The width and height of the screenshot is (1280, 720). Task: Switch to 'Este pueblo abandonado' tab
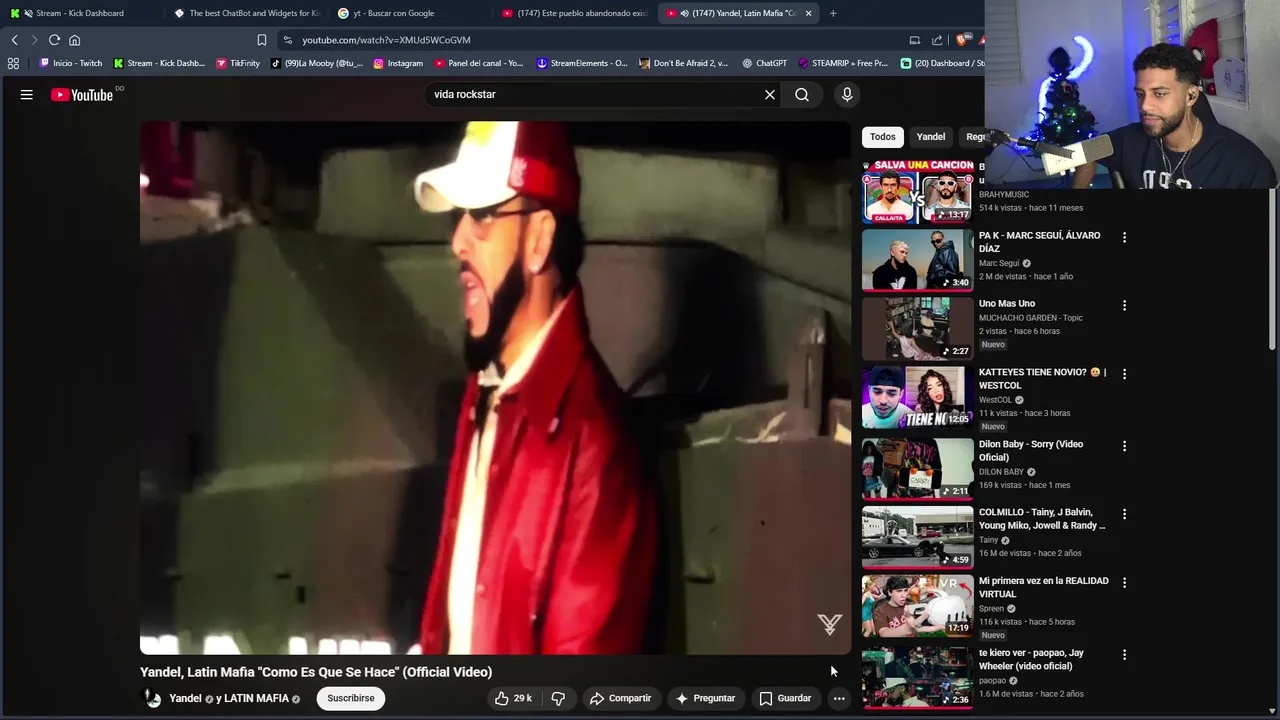(575, 13)
